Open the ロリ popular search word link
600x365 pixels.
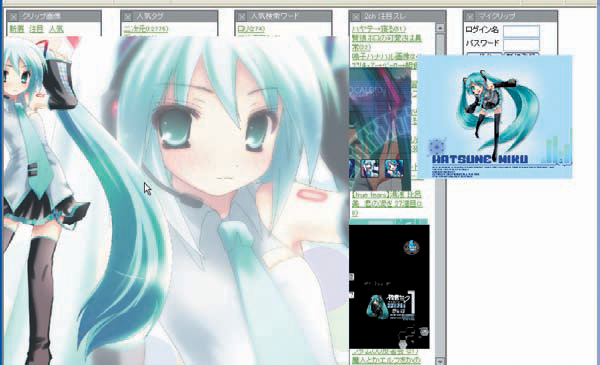pos(251,29)
